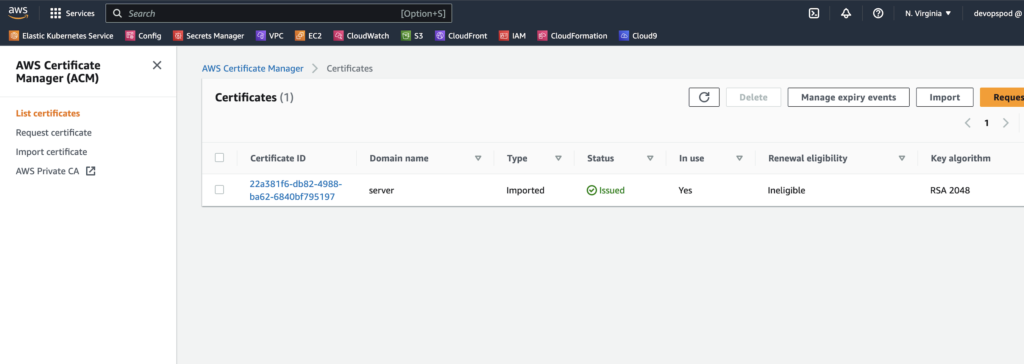This screenshot has width=1024, height=364.
Task: Open the help question mark icon
Action: (x=878, y=13)
